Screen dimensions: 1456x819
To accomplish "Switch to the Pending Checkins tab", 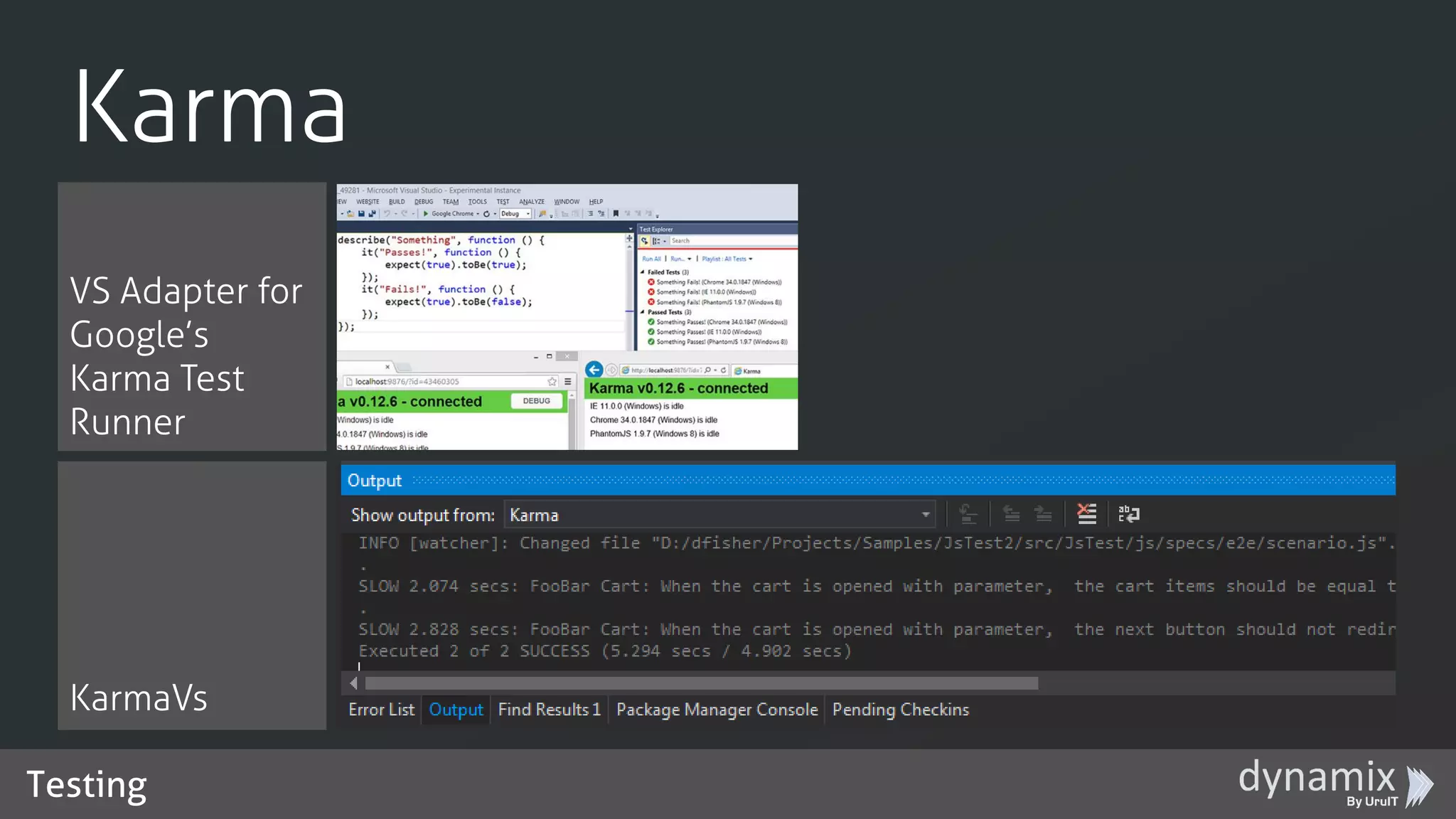I will [x=900, y=710].
